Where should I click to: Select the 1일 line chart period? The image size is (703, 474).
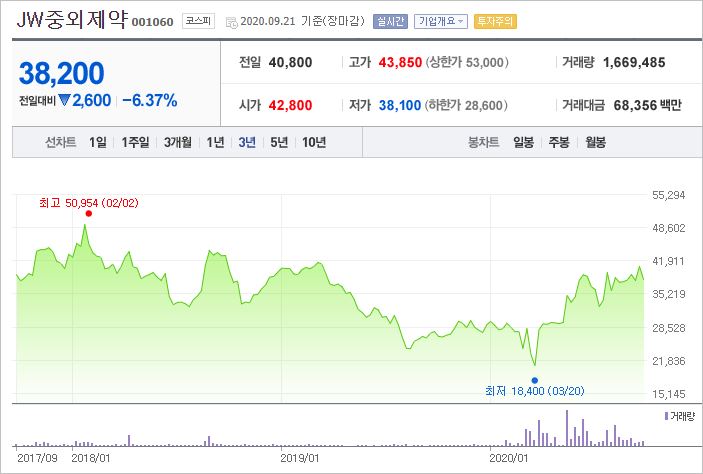(98, 142)
